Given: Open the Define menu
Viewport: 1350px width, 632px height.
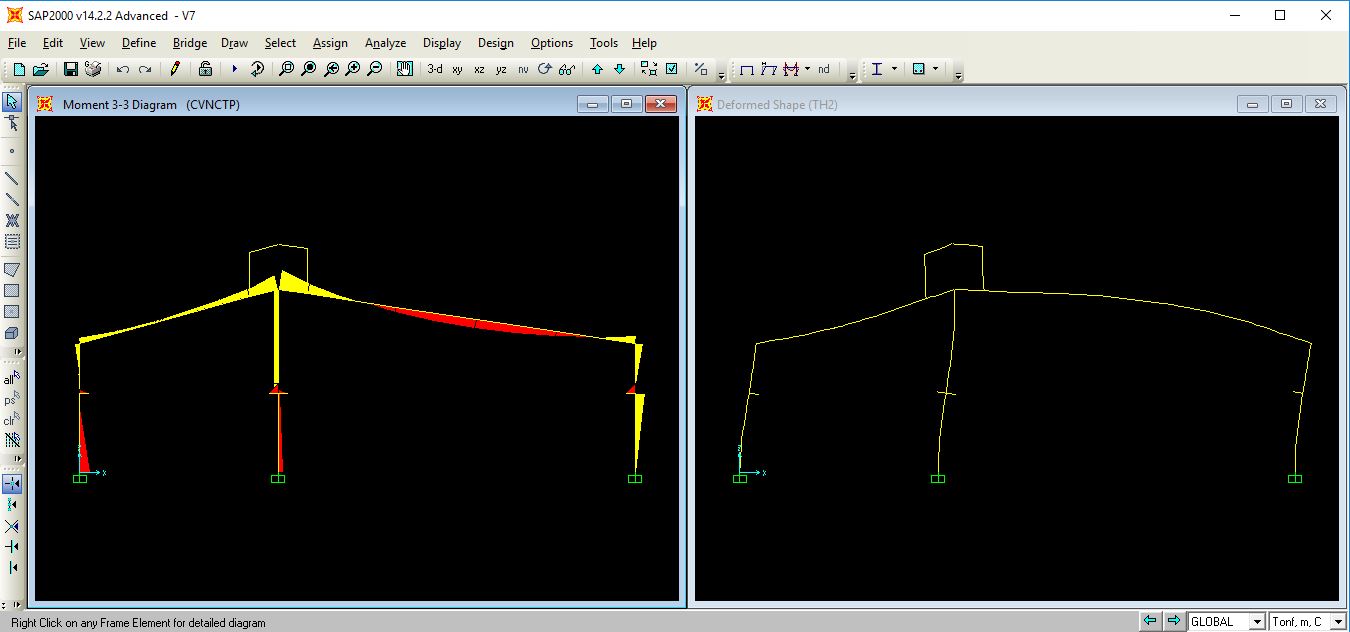Looking at the screenshot, I should tap(139, 43).
